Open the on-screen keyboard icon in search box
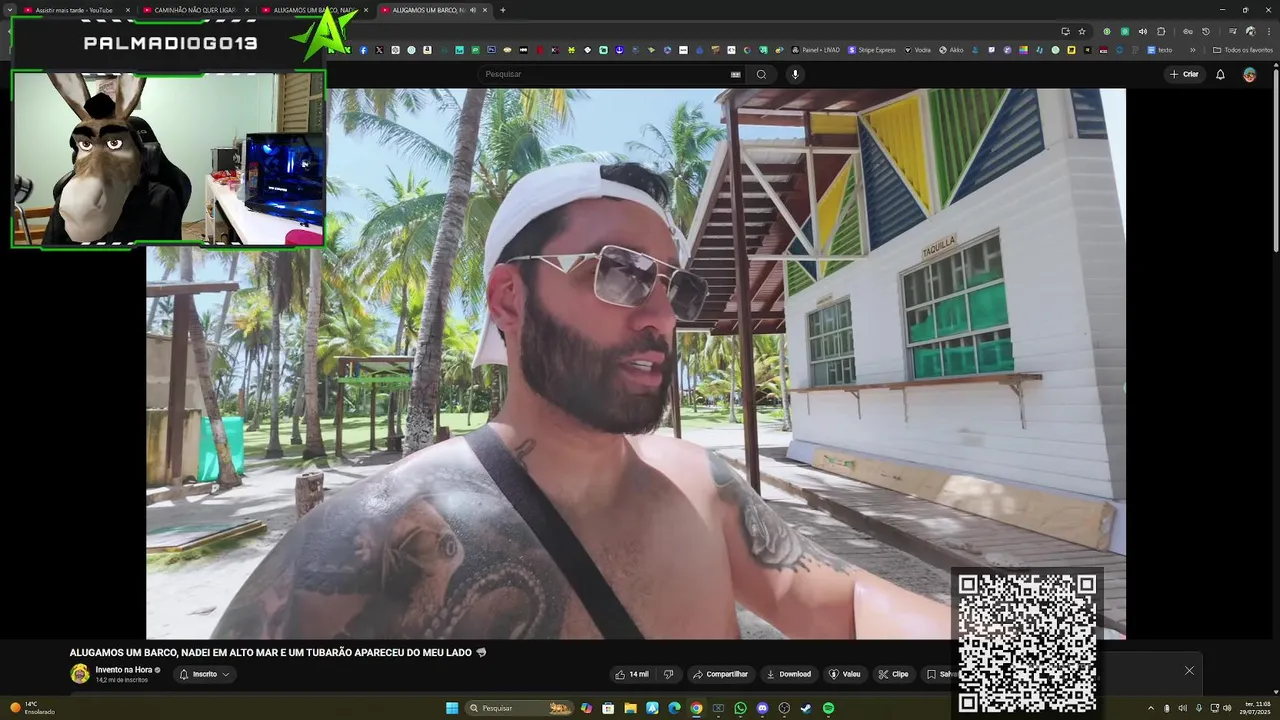The width and height of the screenshot is (1280, 720). click(735, 74)
